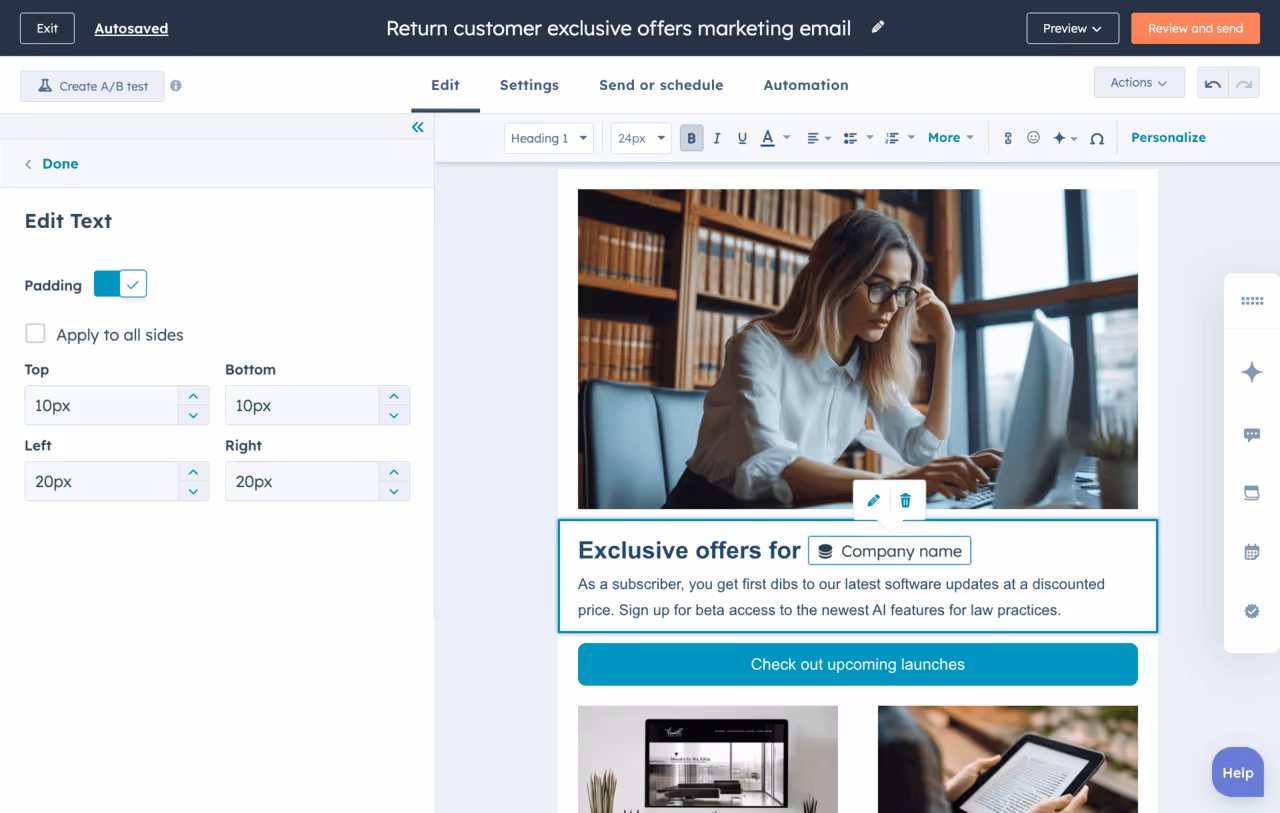
Task: Open the Heading 1 style dropdown
Action: click(x=548, y=138)
